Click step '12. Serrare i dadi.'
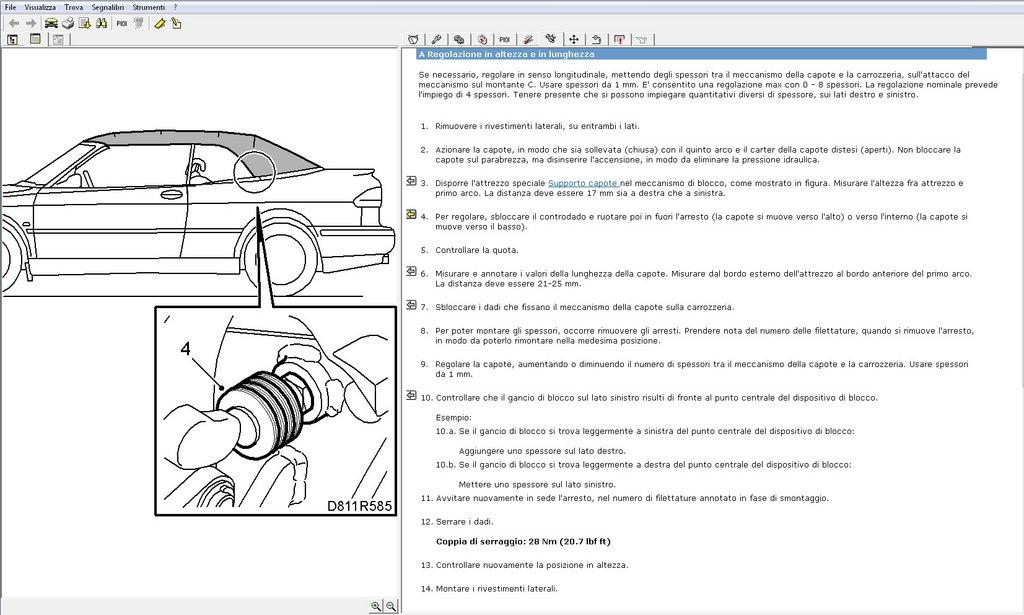Image resolution: width=1024 pixels, height=615 pixels. [457, 522]
